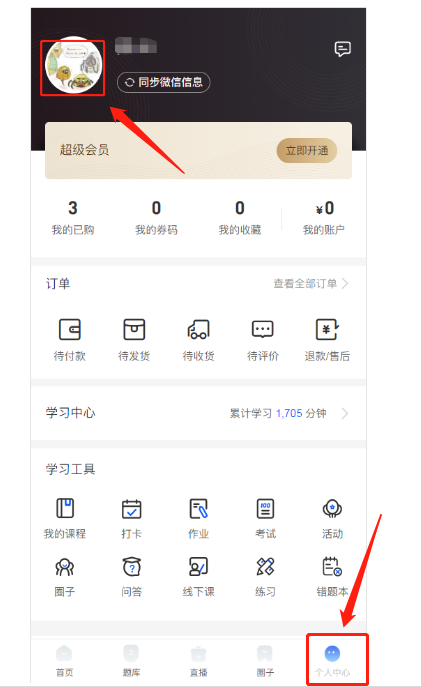Screen dimensions: 421x687
Task: Click the 学习工具 section heading
Action: (71, 469)
